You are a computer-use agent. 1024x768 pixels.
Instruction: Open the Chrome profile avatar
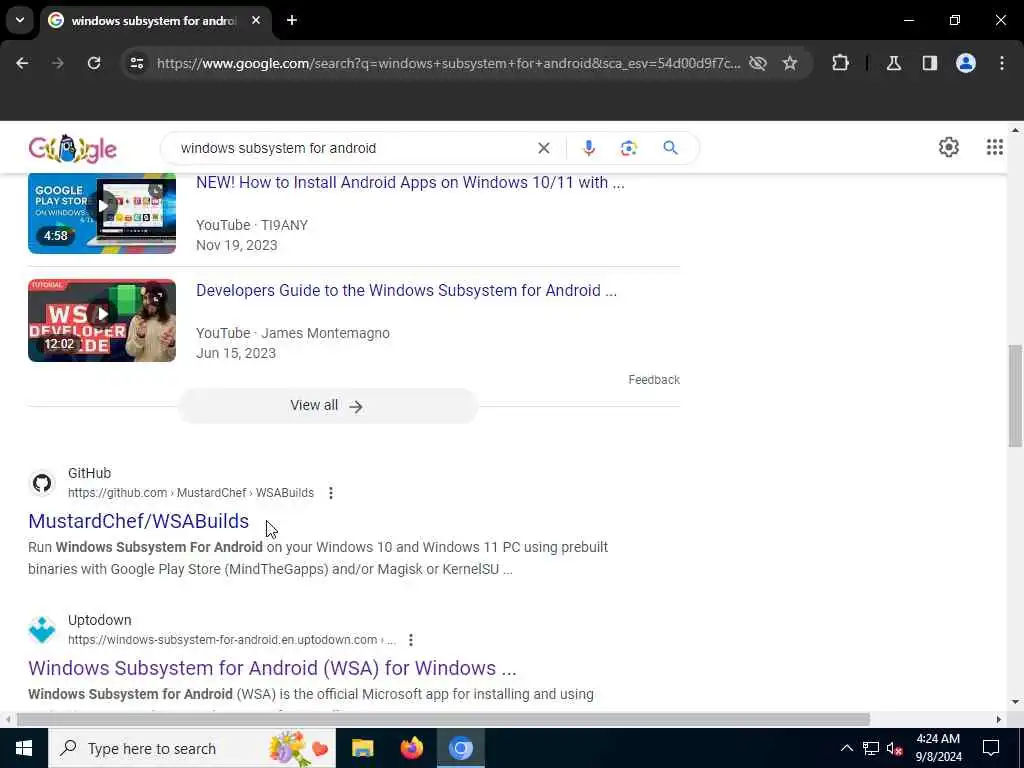click(x=966, y=63)
